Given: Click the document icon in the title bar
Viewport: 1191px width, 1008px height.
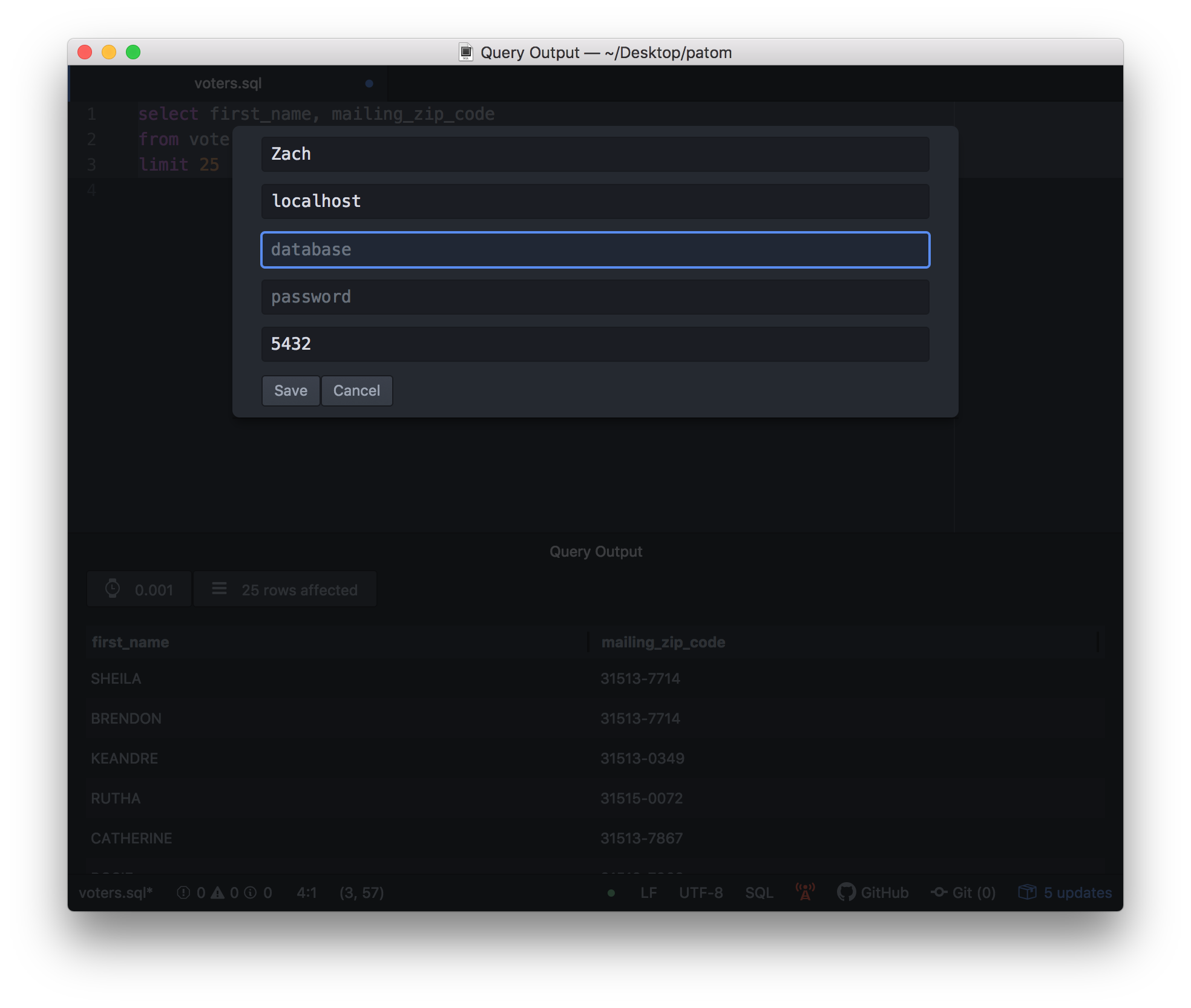Looking at the screenshot, I should (x=465, y=52).
